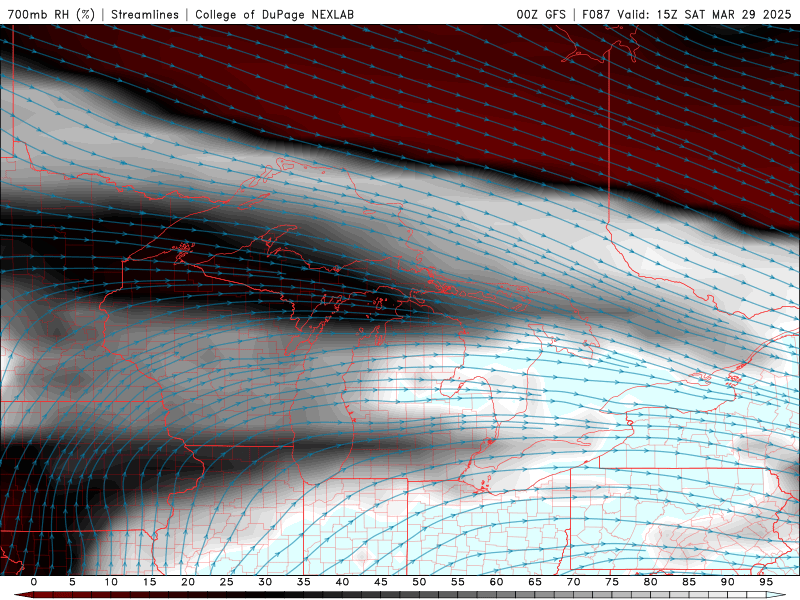Click the "90" colorbar label
800x600 pixels.
pos(728,582)
